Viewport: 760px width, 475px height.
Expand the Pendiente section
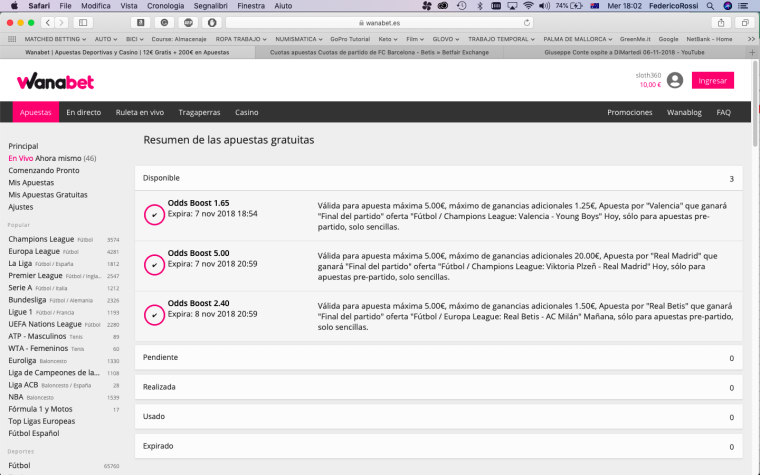pyautogui.click(x=438, y=357)
